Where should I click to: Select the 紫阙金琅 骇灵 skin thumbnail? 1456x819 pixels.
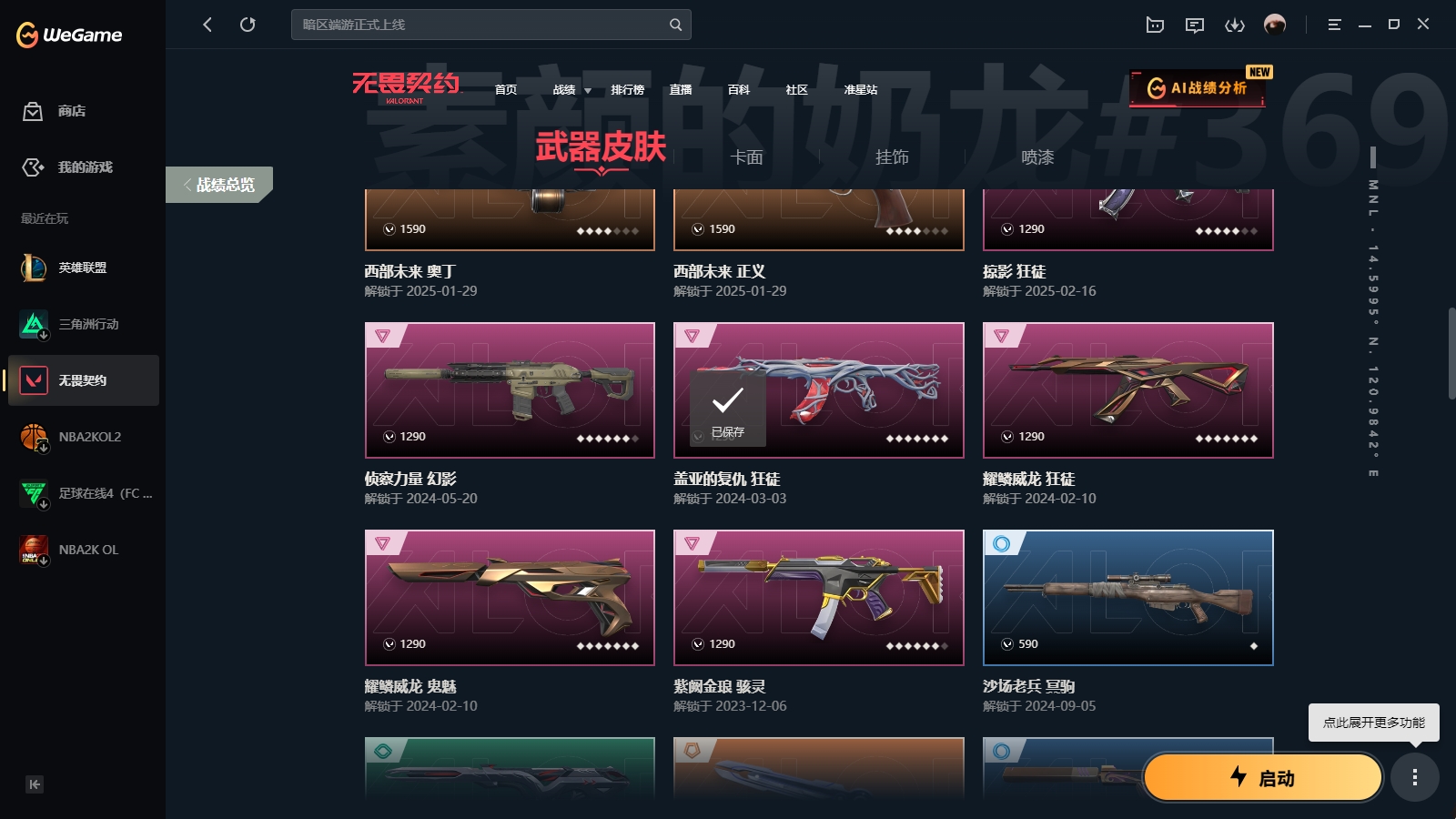click(819, 598)
